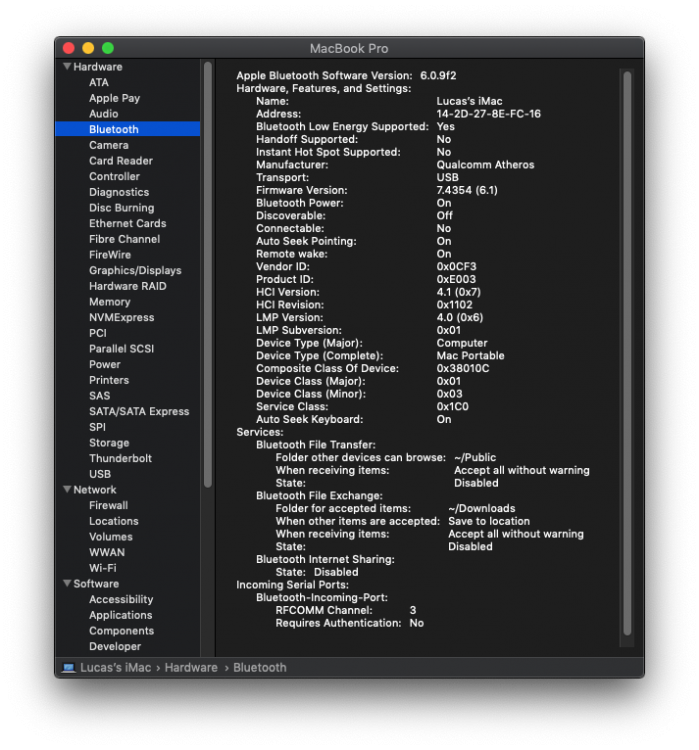699x750 pixels.
Task: Select Card Reader in the sidebar
Action: coord(121,161)
